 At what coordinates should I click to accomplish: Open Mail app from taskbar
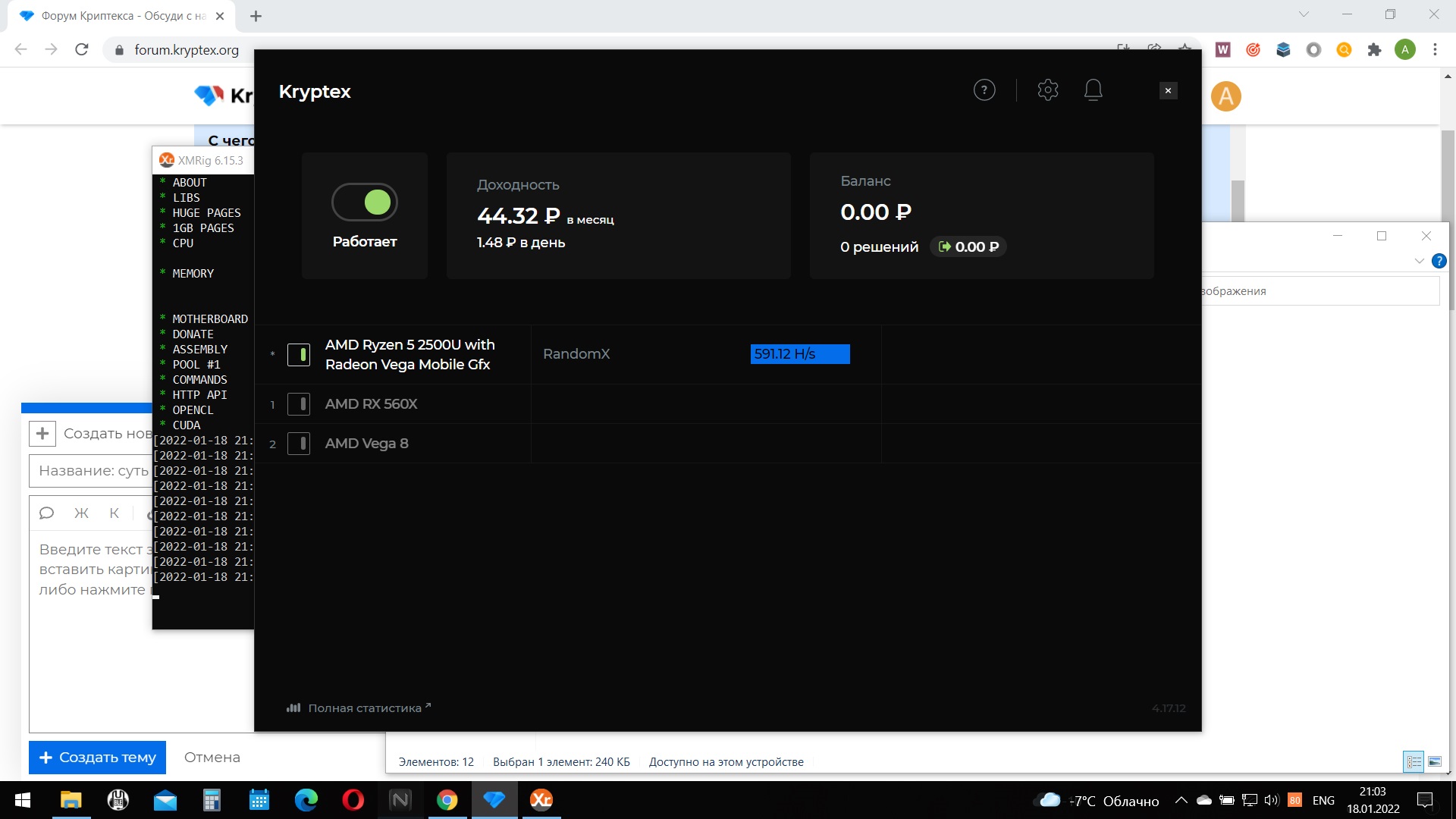165,800
